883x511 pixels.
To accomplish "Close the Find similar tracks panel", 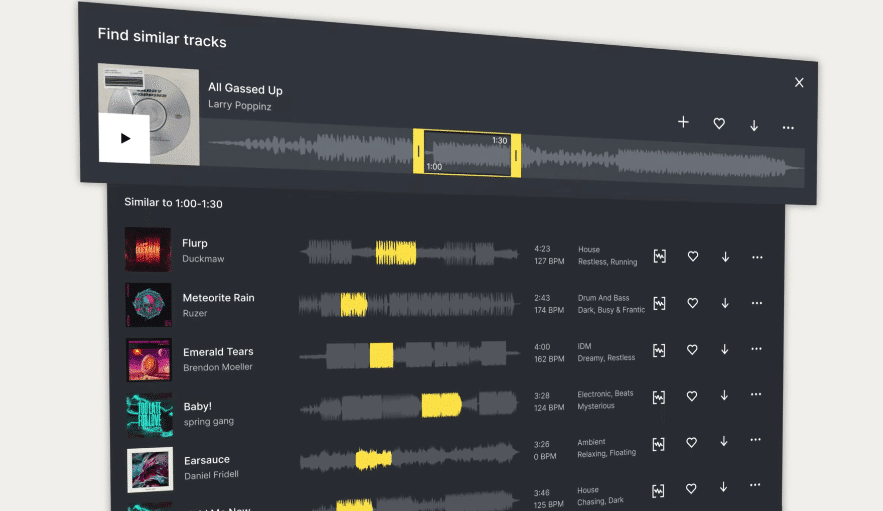I will tap(799, 82).
